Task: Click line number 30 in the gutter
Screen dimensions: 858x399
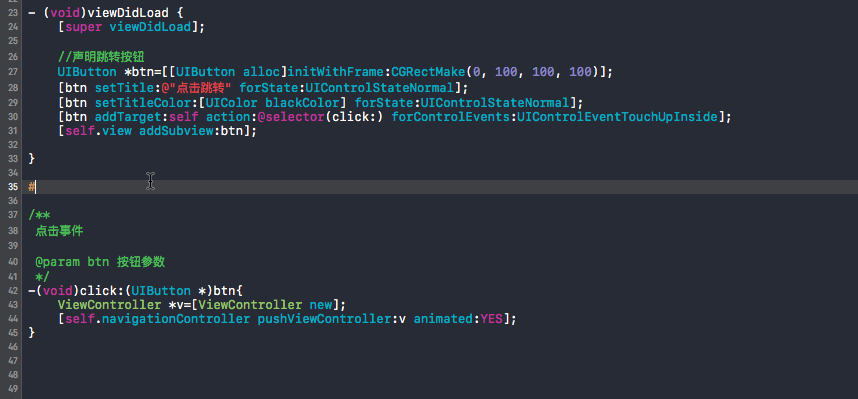Action: pos(13,117)
